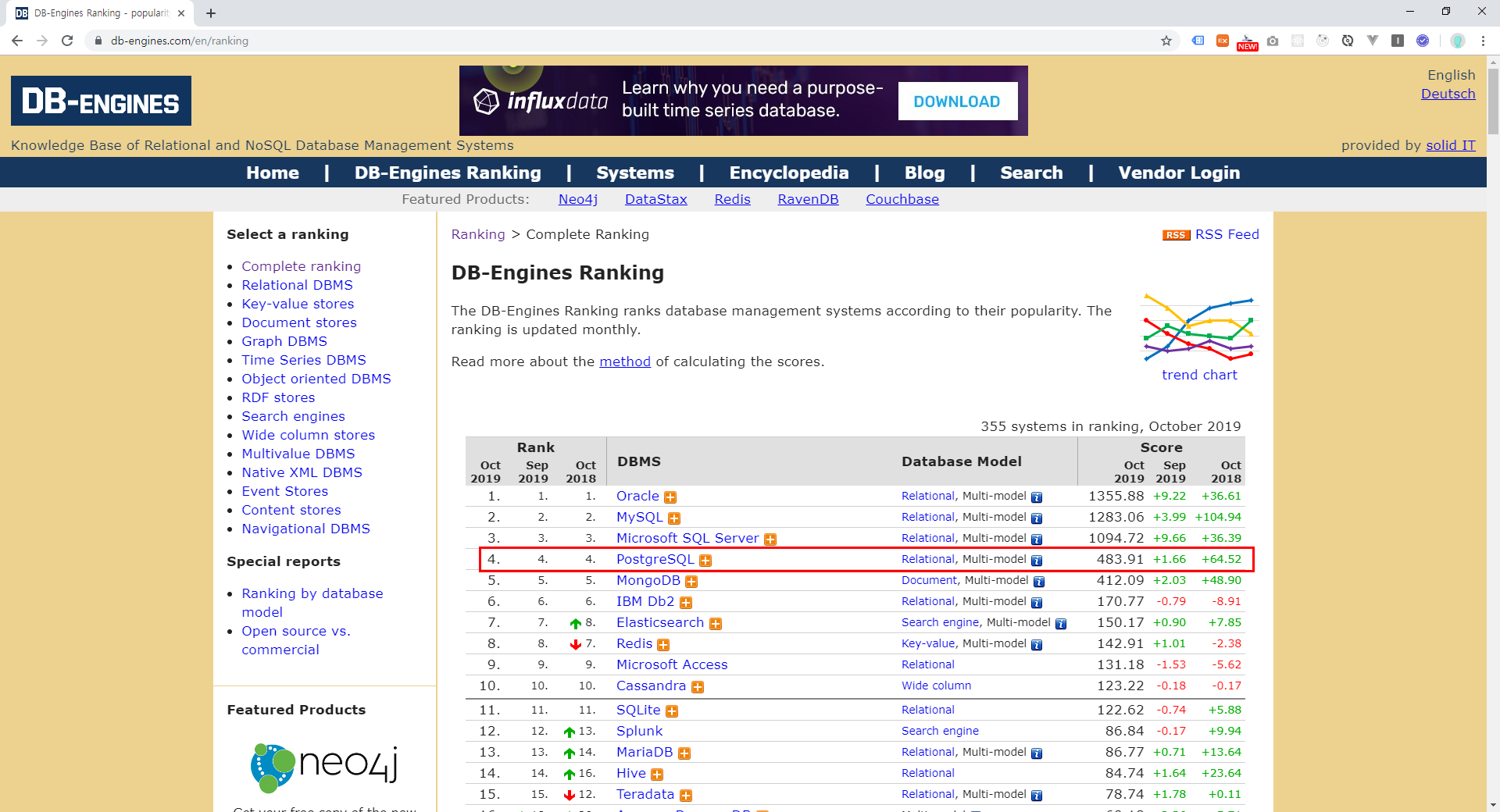Click the info icon in Oracle's database model
Image resolution: width=1500 pixels, height=812 pixels.
tap(1037, 497)
